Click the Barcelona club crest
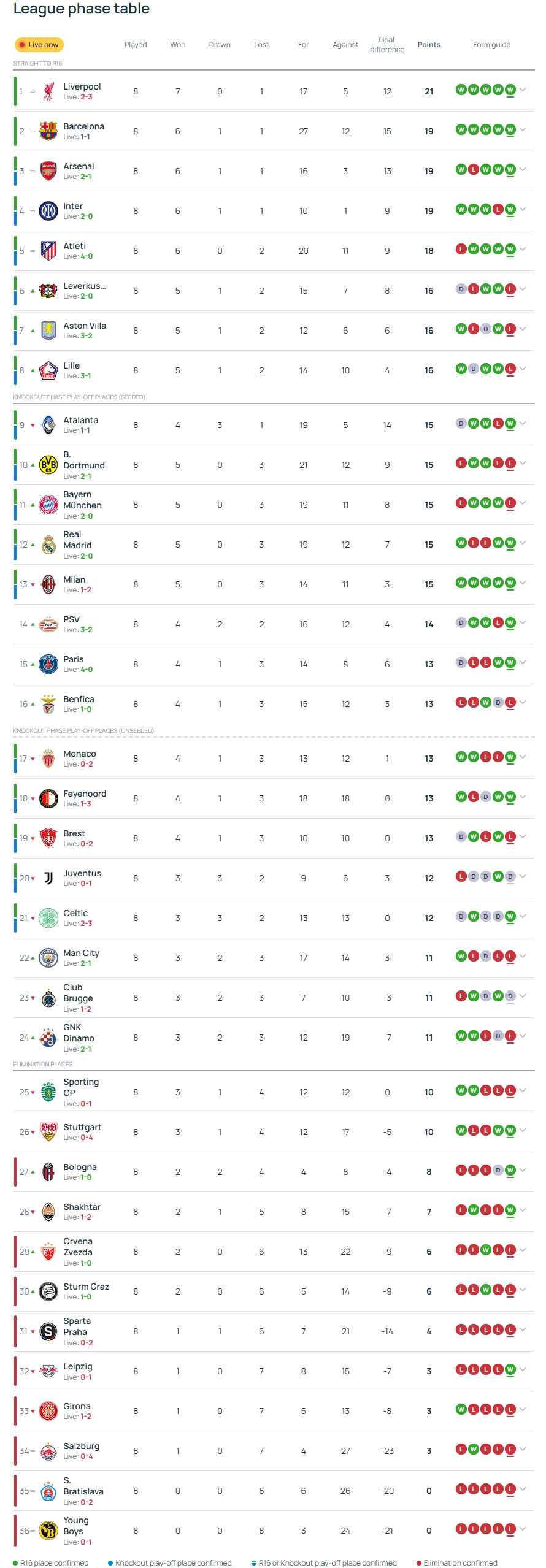This screenshot has height=1568, width=546. click(48, 131)
